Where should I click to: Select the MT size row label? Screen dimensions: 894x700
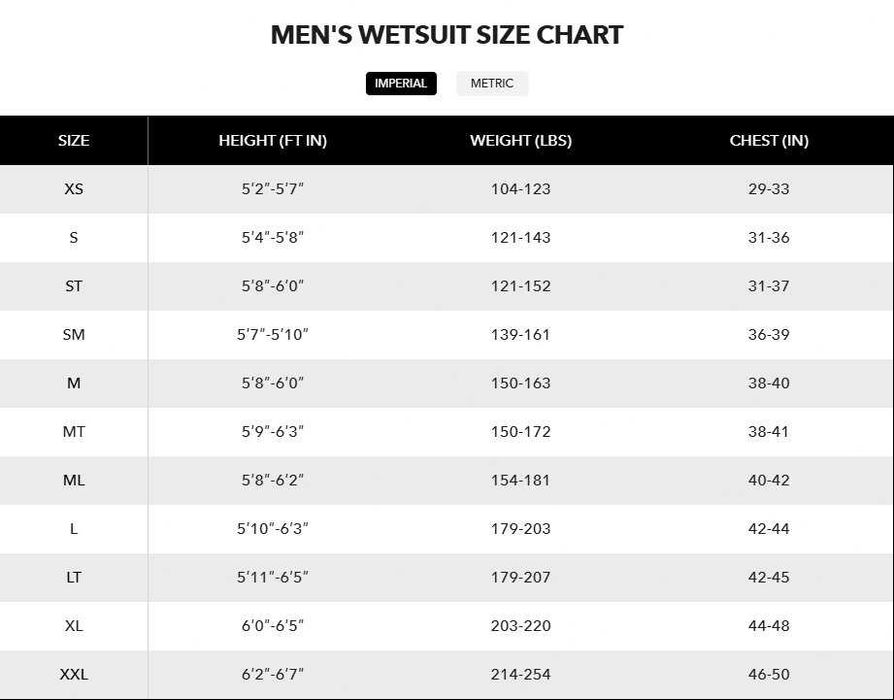(74, 432)
